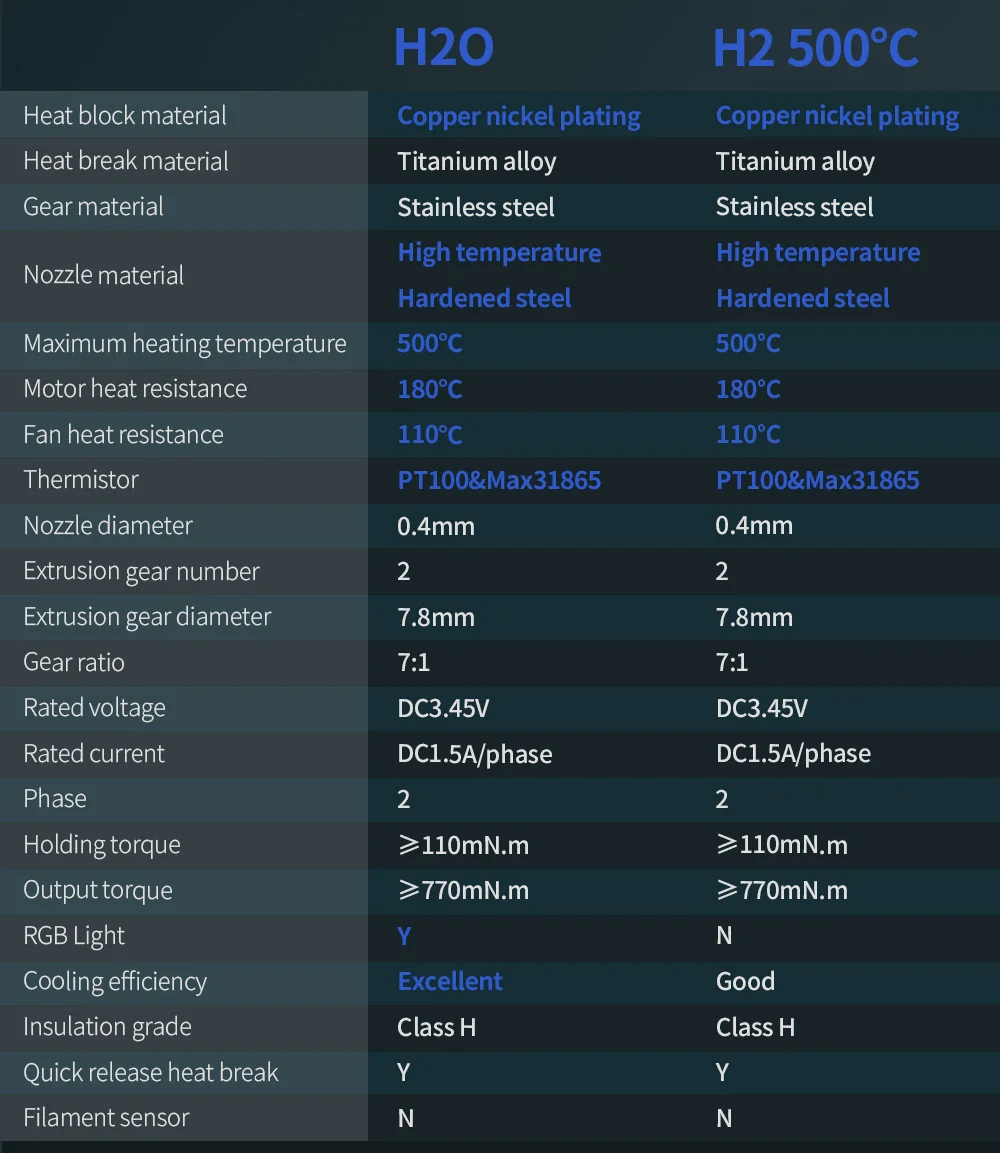Click the Good cooling efficiency value
The height and width of the screenshot is (1153, 1000).
(x=746, y=981)
